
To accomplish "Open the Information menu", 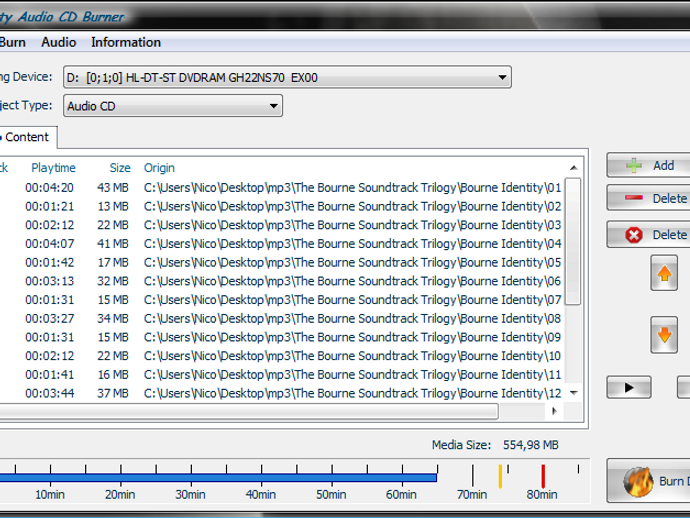I will [126, 42].
